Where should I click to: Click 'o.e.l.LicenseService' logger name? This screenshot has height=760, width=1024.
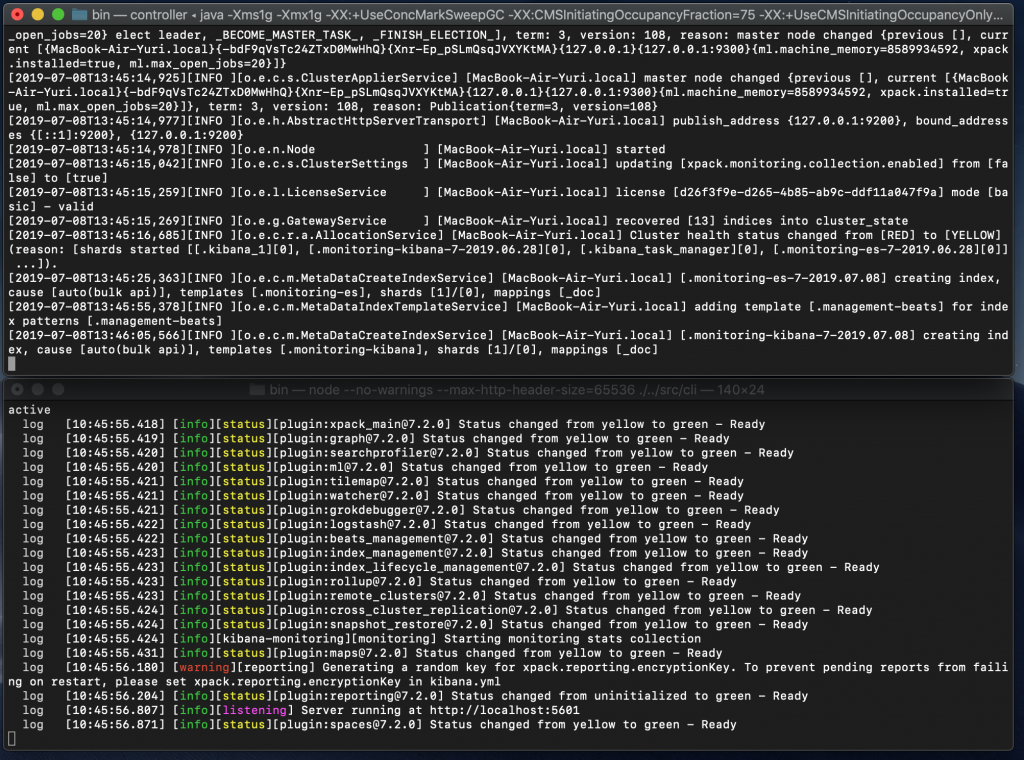point(315,193)
